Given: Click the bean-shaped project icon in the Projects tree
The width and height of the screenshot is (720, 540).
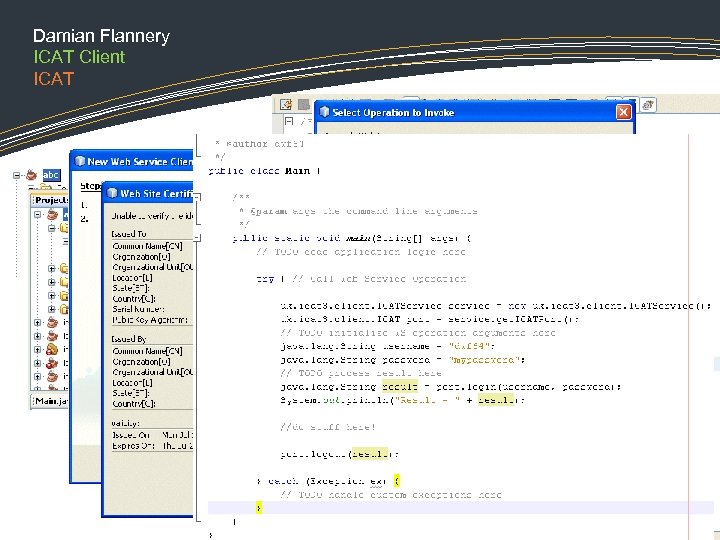Looking at the screenshot, I should point(52,349).
